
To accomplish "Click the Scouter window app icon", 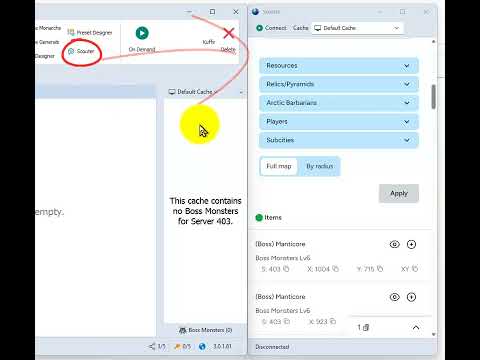I will [x=256, y=12].
